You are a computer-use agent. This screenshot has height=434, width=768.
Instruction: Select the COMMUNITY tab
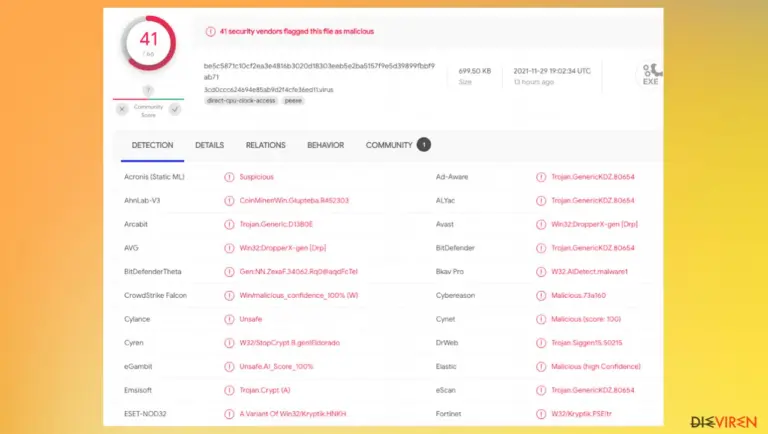tap(389, 145)
